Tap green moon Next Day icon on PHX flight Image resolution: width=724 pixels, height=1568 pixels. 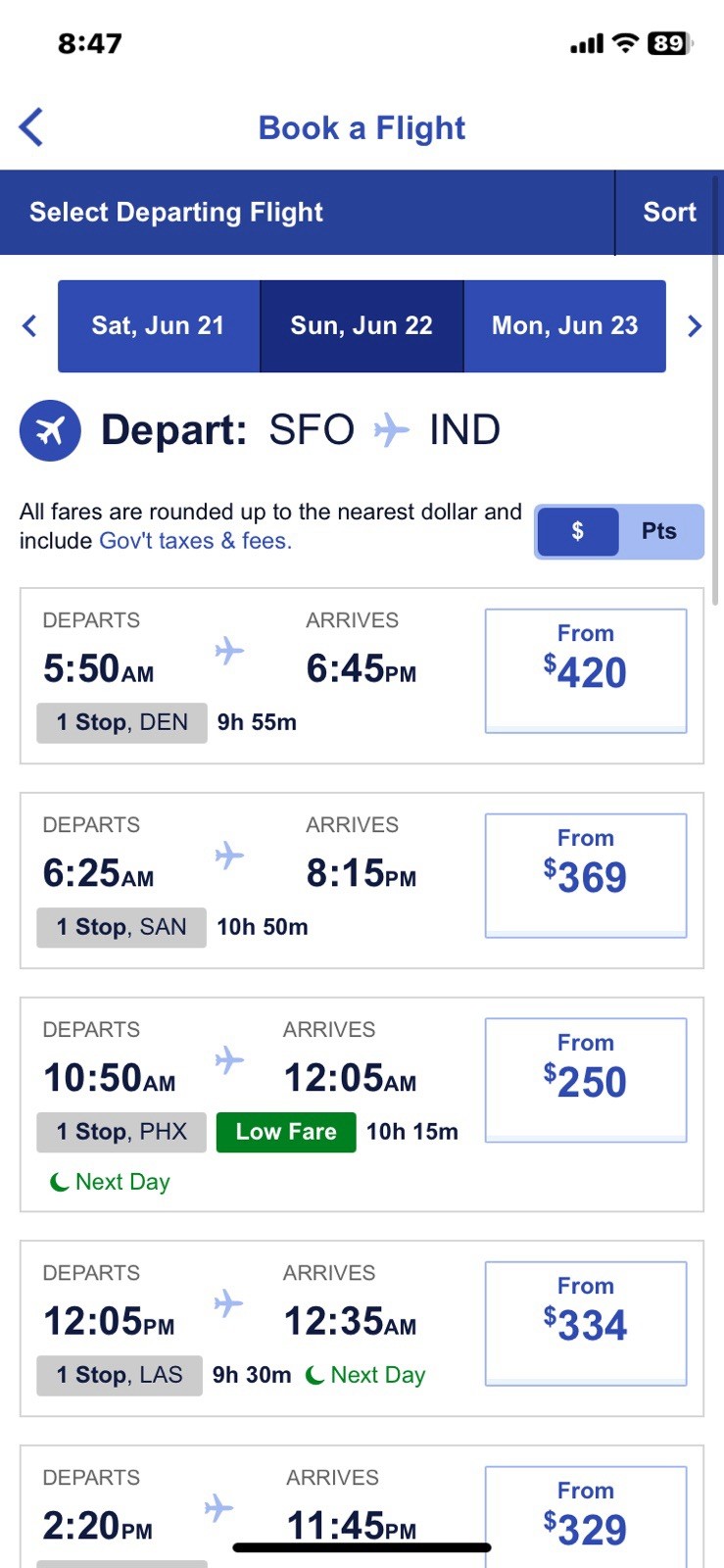[x=60, y=1183]
